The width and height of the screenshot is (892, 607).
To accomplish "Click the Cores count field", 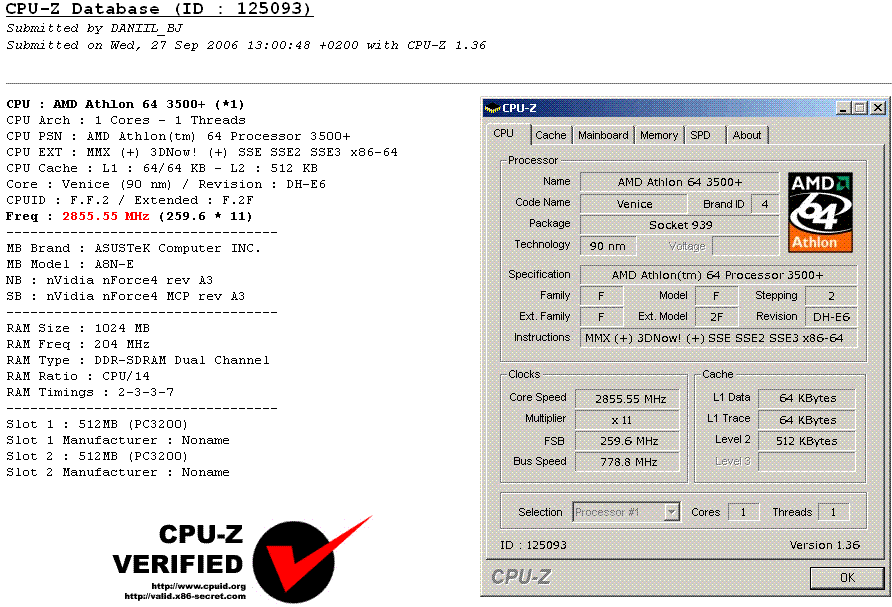I will tap(744, 512).
